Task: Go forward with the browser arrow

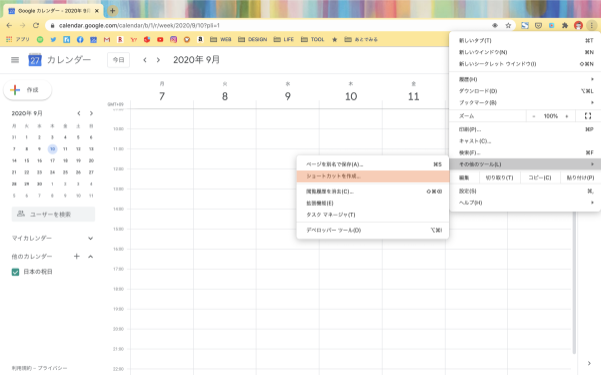Action: [22, 26]
